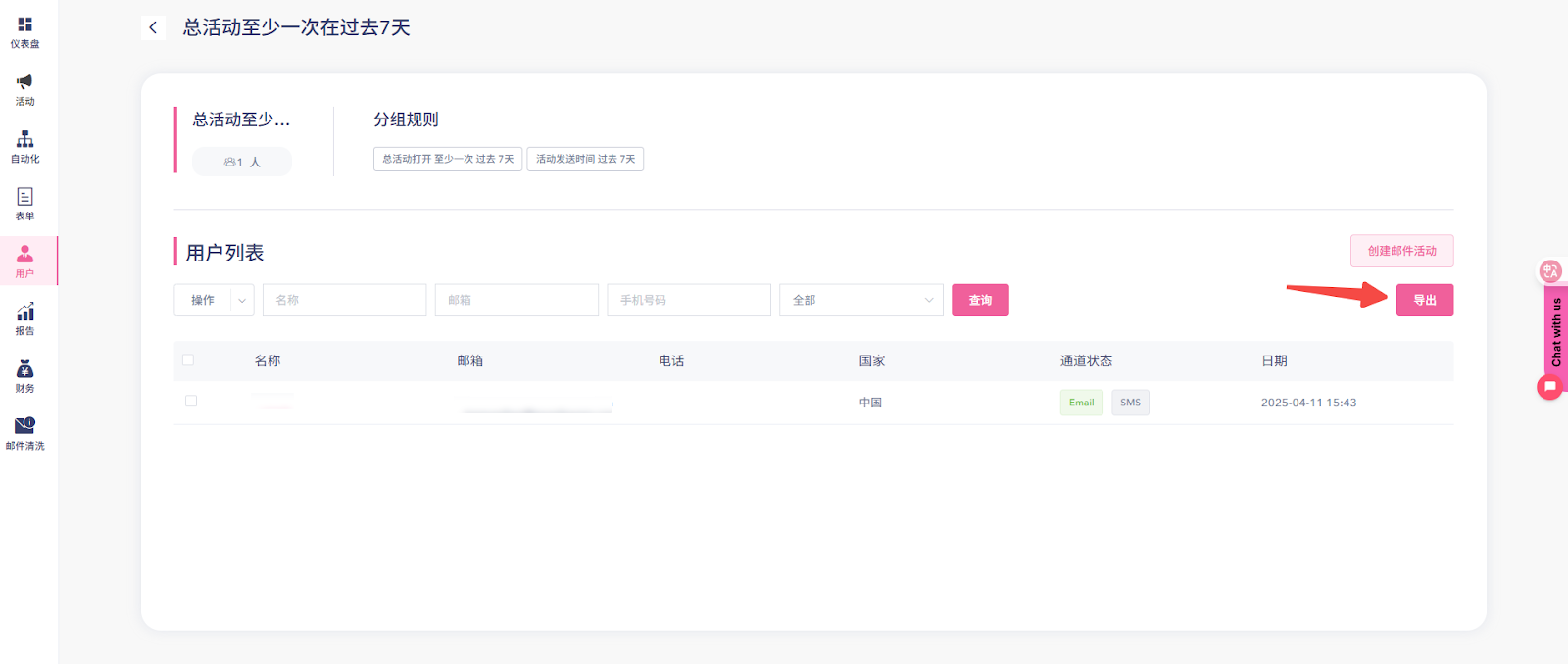
Task: Click the 邮箱 email input field
Action: tap(516, 300)
